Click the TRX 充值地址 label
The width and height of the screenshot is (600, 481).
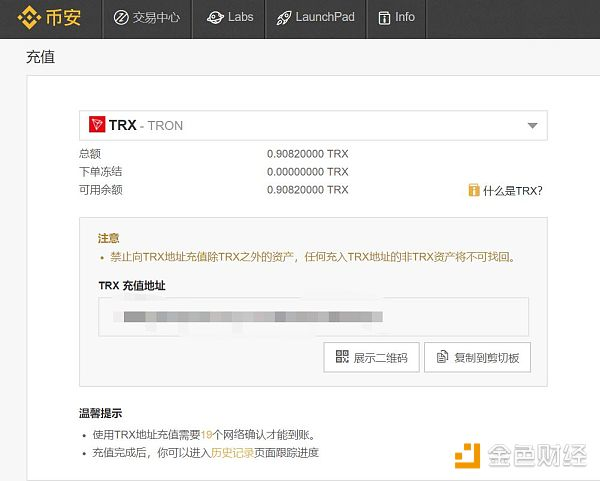(x=132, y=285)
